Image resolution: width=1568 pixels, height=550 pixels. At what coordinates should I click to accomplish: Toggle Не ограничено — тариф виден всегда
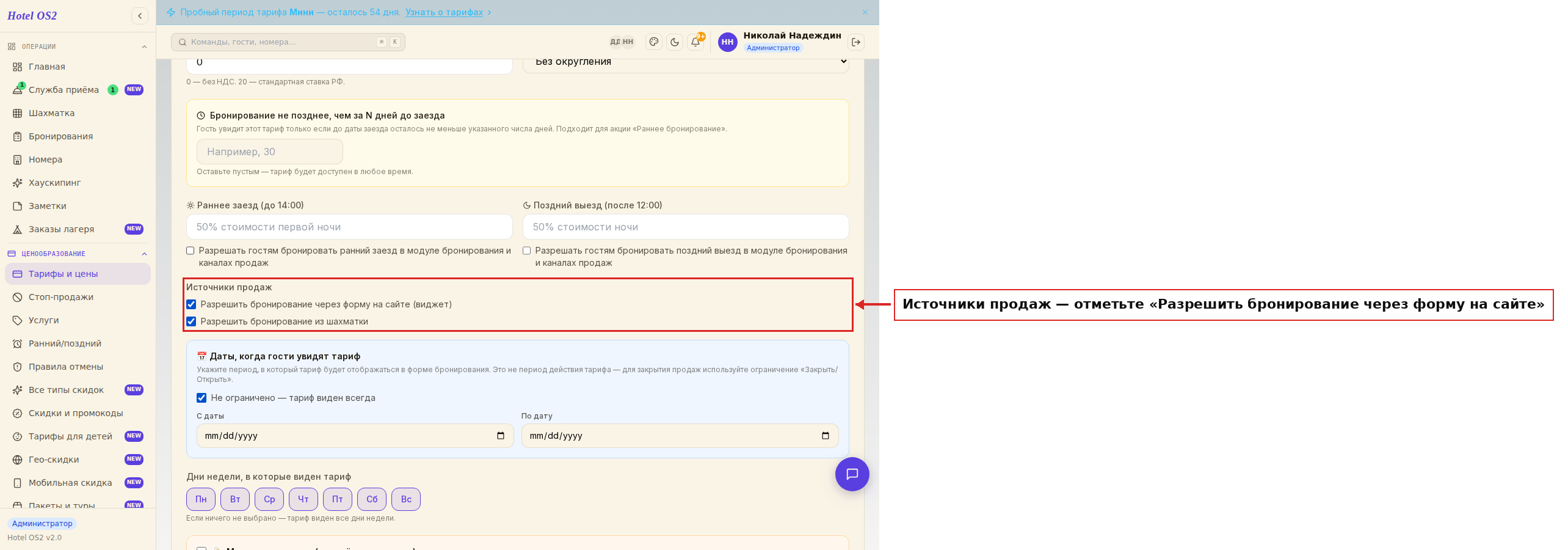pos(201,398)
